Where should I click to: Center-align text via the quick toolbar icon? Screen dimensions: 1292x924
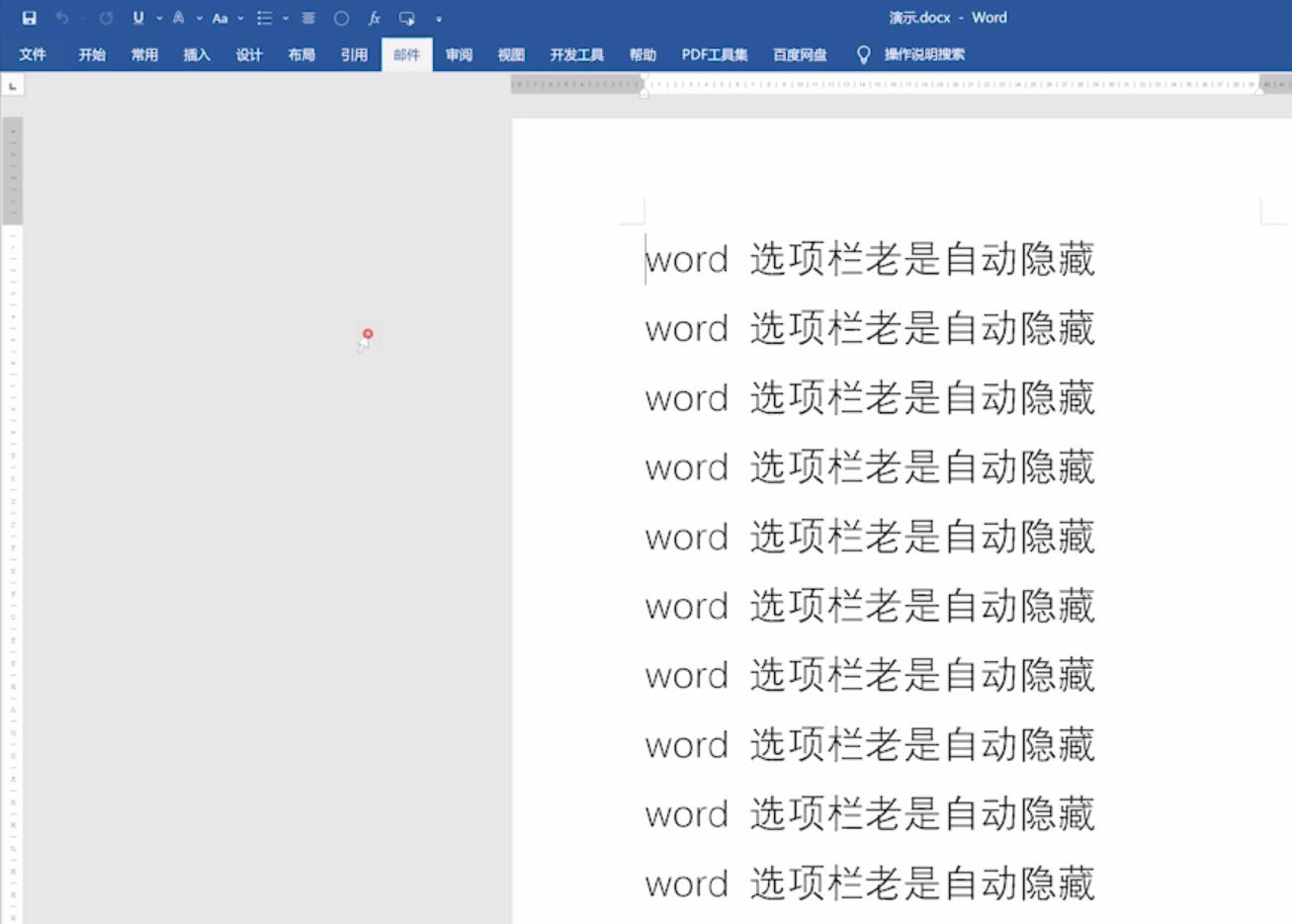tap(308, 18)
